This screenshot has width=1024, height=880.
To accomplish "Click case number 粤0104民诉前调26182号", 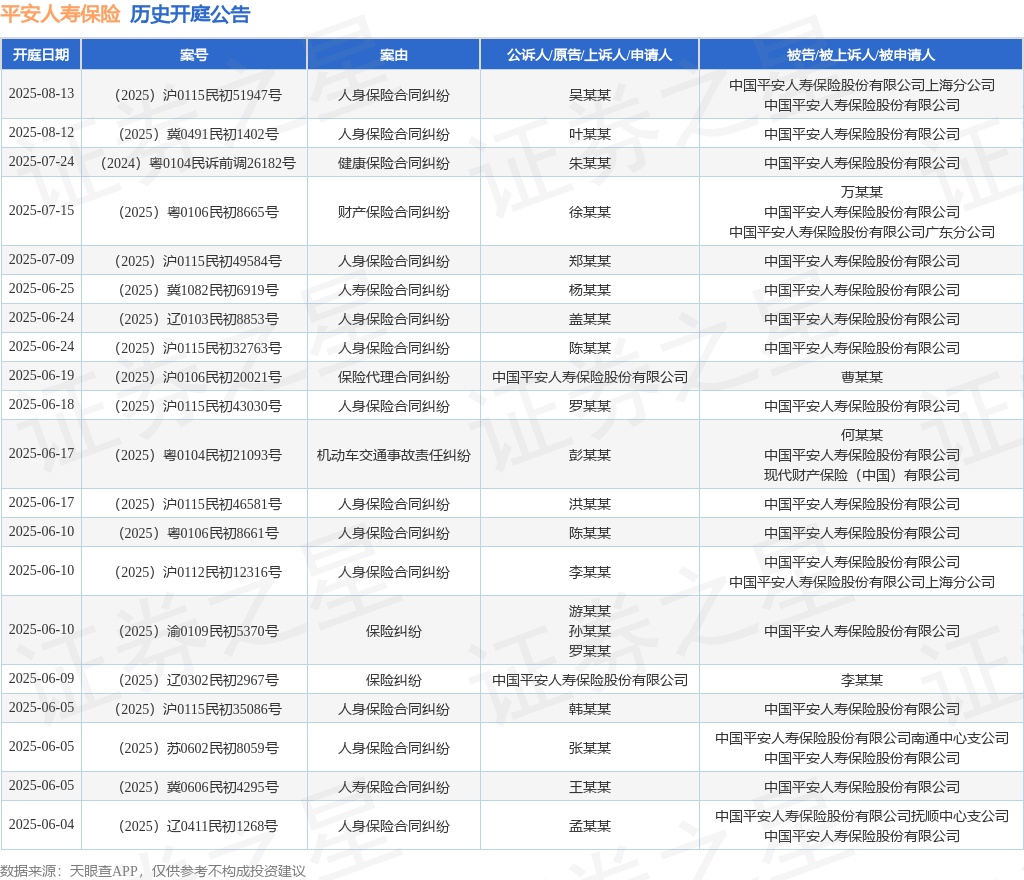I will [198, 163].
